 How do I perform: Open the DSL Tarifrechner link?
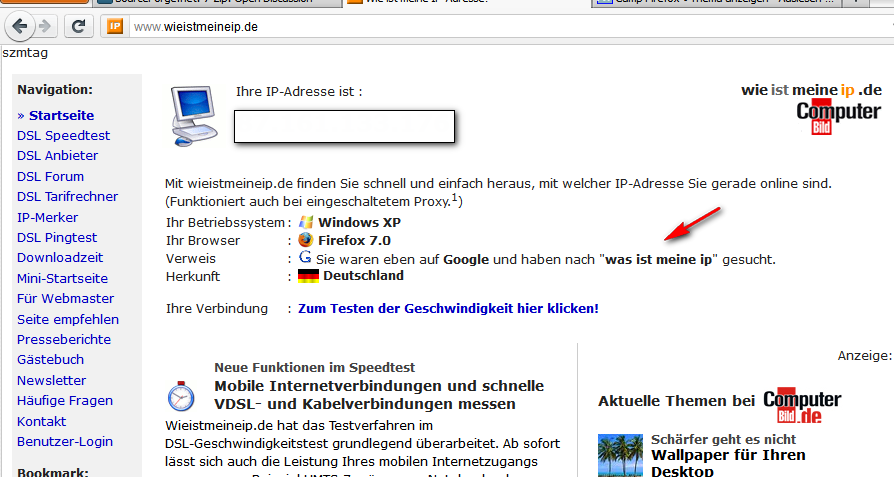(x=67, y=197)
